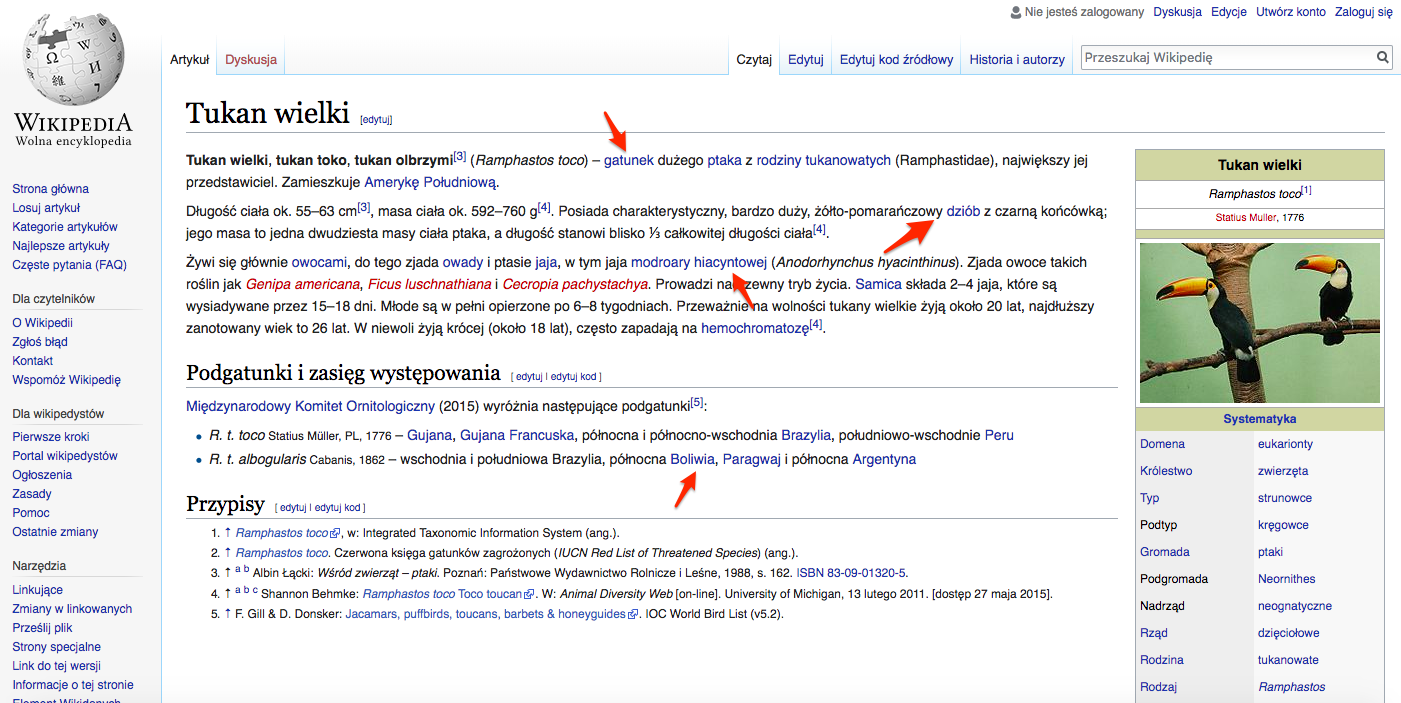This screenshot has height=703, width=1401.
Task: Open the hemochromatozę link
Action: (x=755, y=328)
